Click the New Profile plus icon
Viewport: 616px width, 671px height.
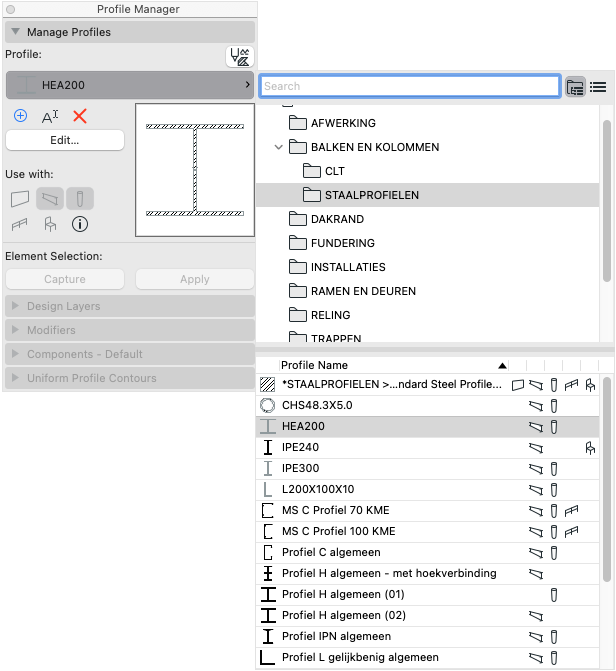pyautogui.click(x=20, y=116)
